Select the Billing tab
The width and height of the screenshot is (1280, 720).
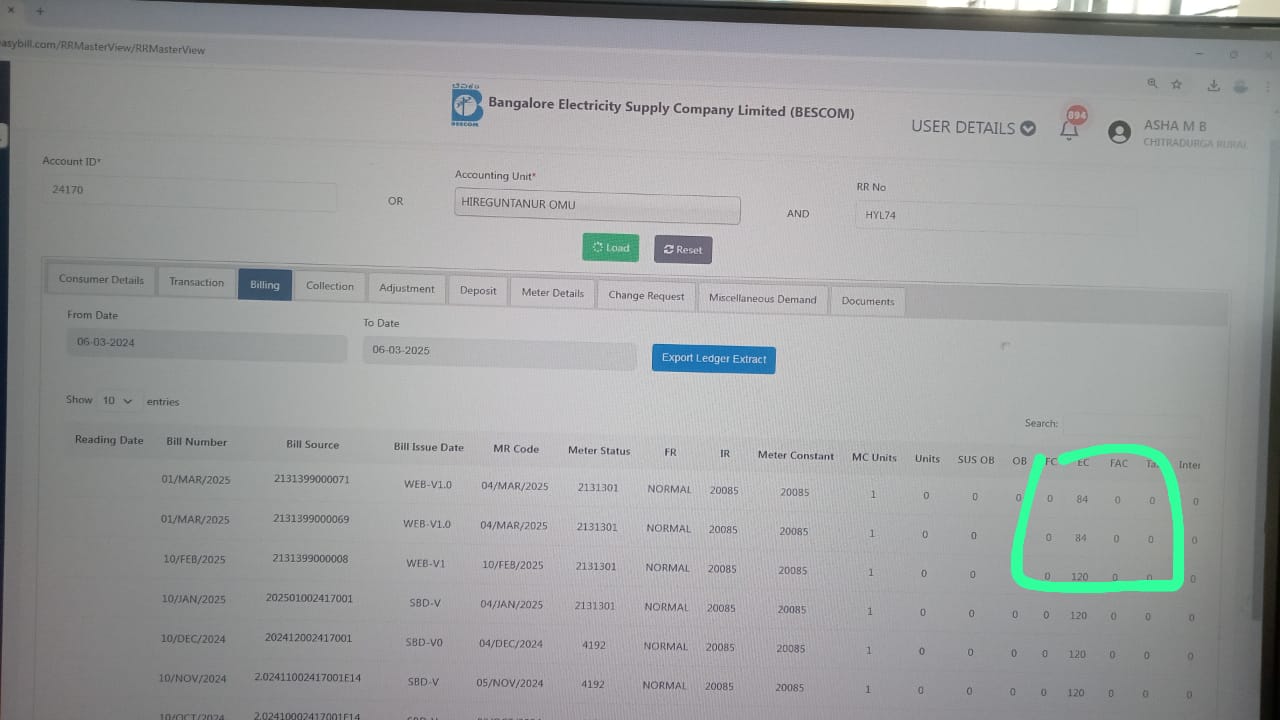click(265, 285)
